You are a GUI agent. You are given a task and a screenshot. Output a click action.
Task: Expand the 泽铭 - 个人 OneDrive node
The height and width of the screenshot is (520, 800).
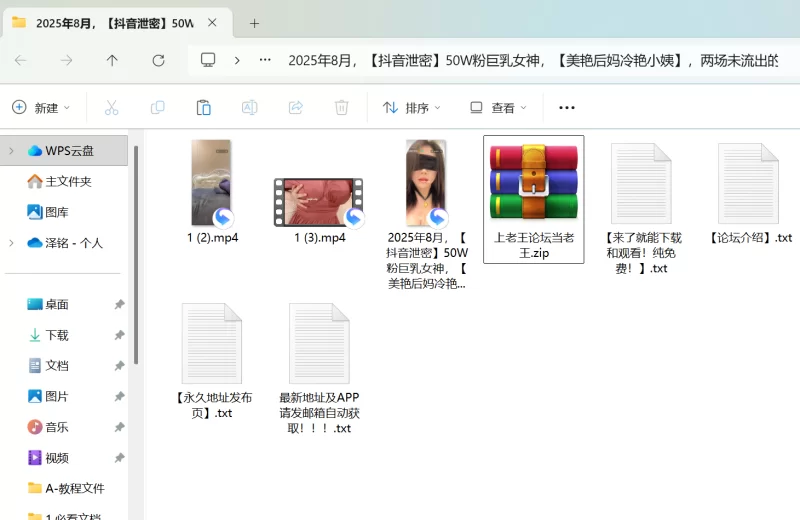pos(11,243)
